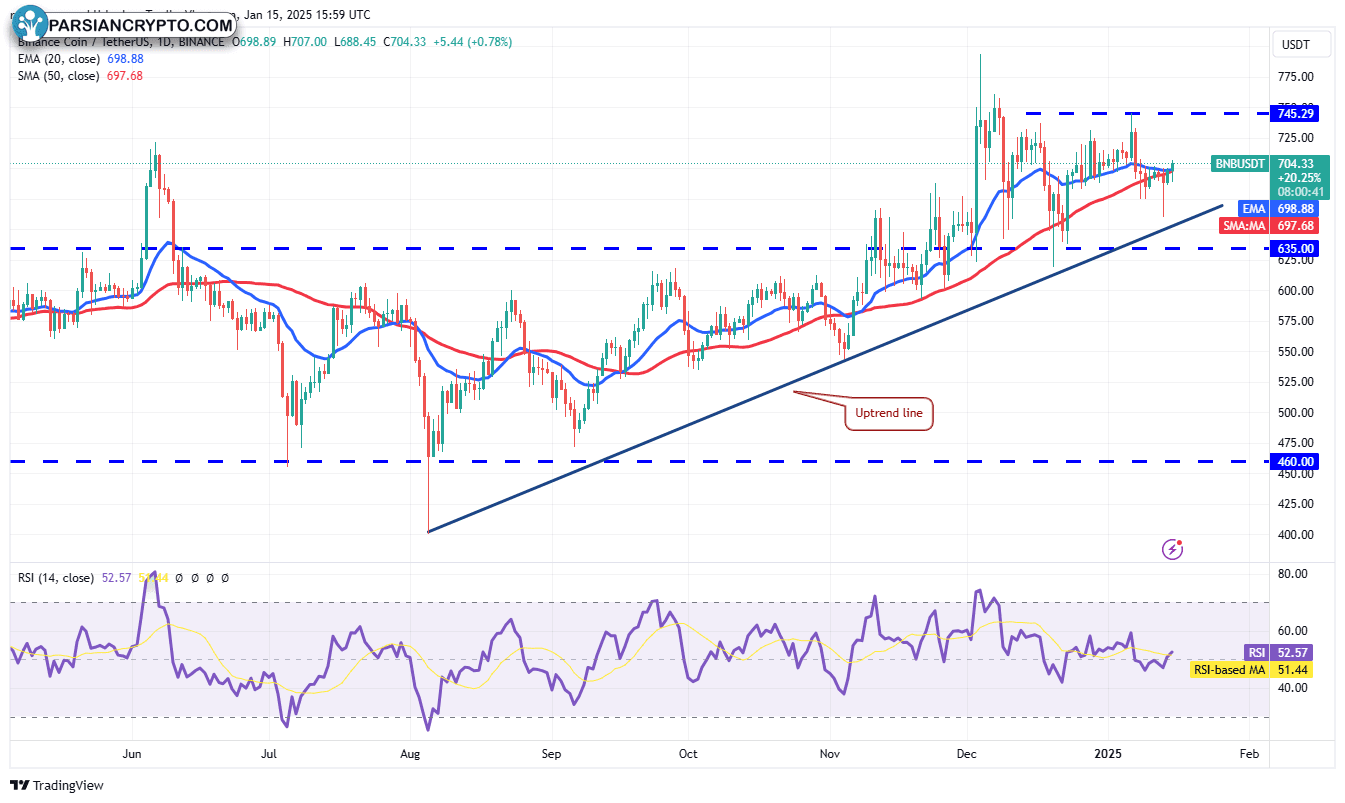Click the 775.00 price axis tick
This screenshot has height=803, width=1345.
pos(1295,77)
